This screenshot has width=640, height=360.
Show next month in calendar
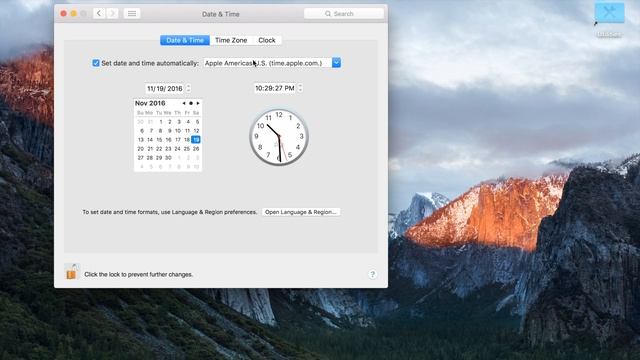198,103
